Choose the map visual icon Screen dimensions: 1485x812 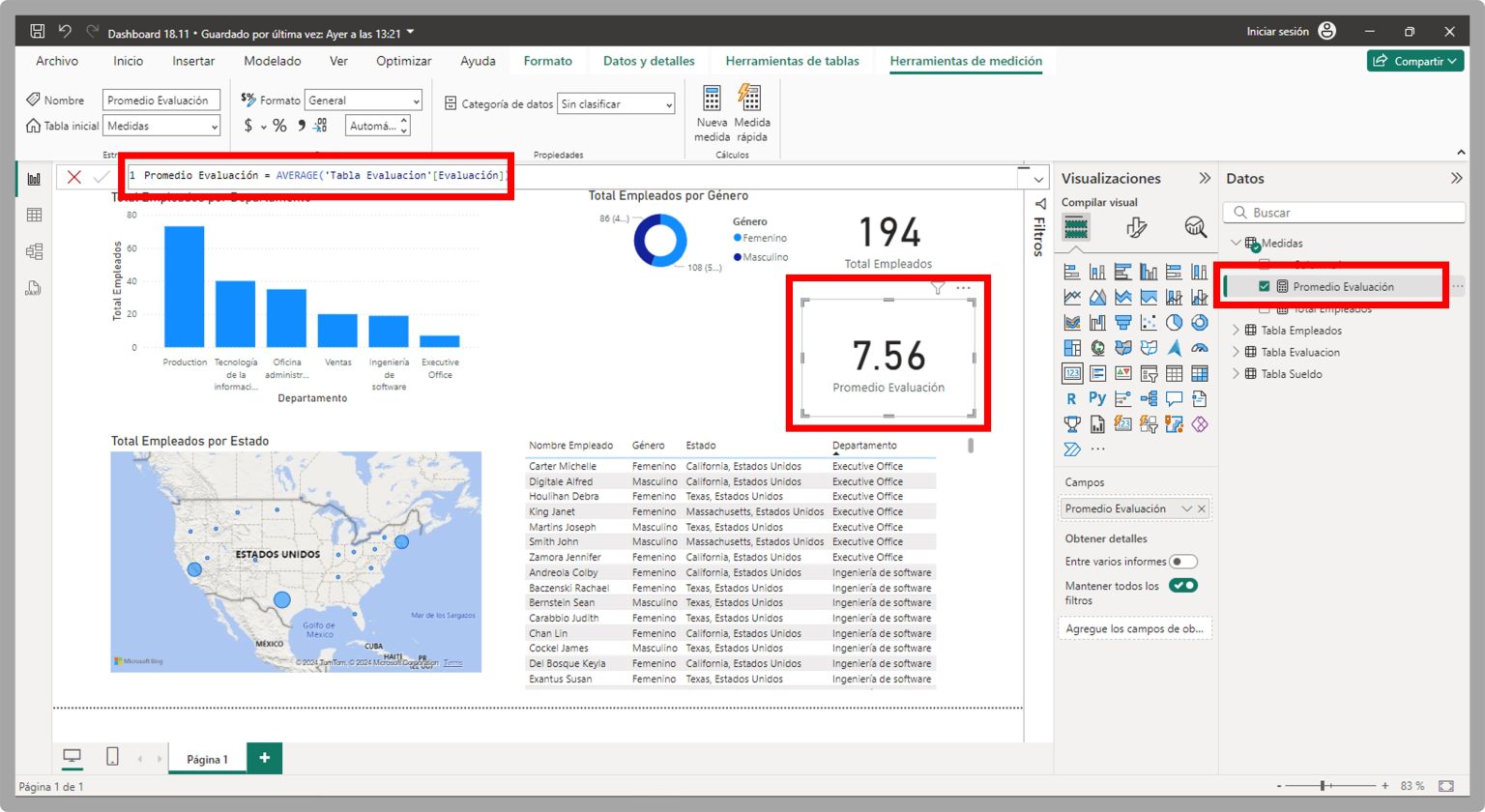coord(1097,347)
